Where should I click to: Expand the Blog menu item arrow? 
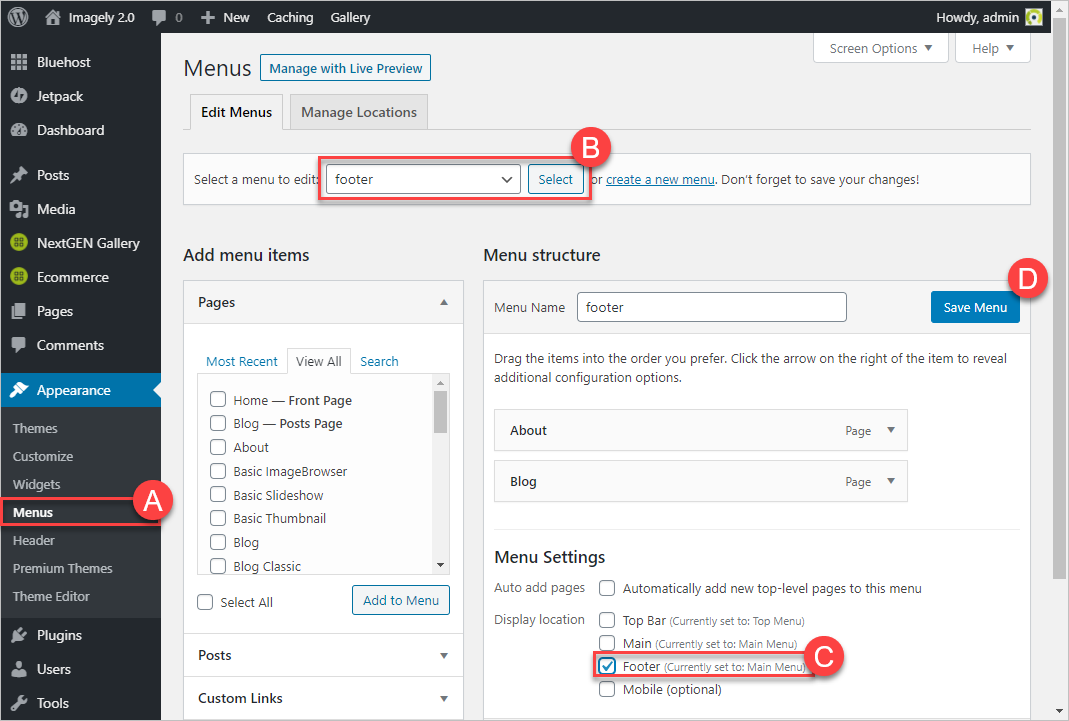pyautogui.click(x=890, y=481)
